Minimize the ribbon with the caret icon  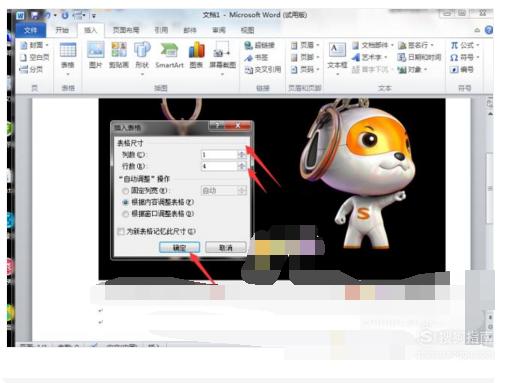click(x=477, y=30)
